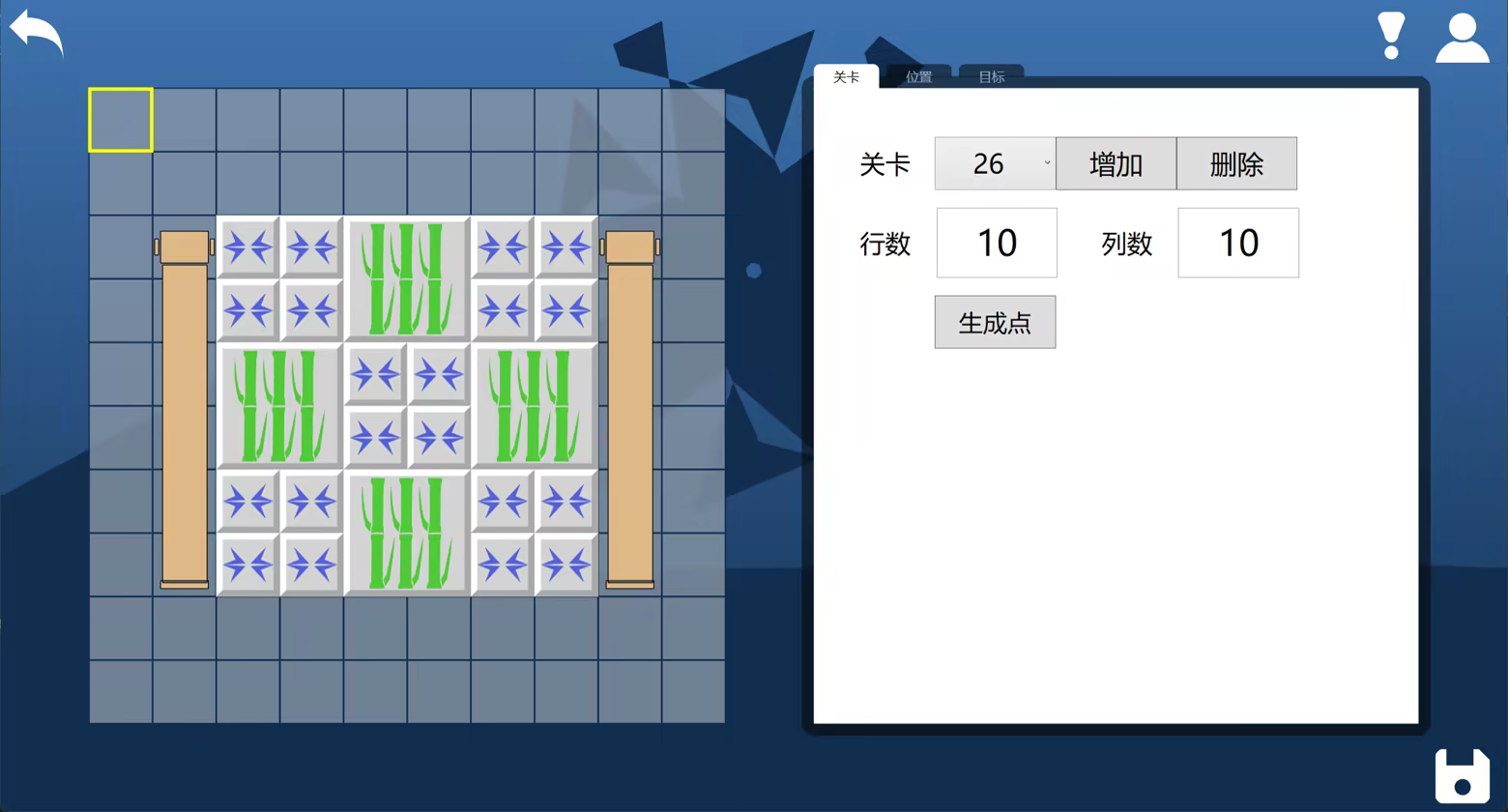Expand the 关卡 level dropdown showing 26
This screenshot has height=812, width=1508.
995,163
